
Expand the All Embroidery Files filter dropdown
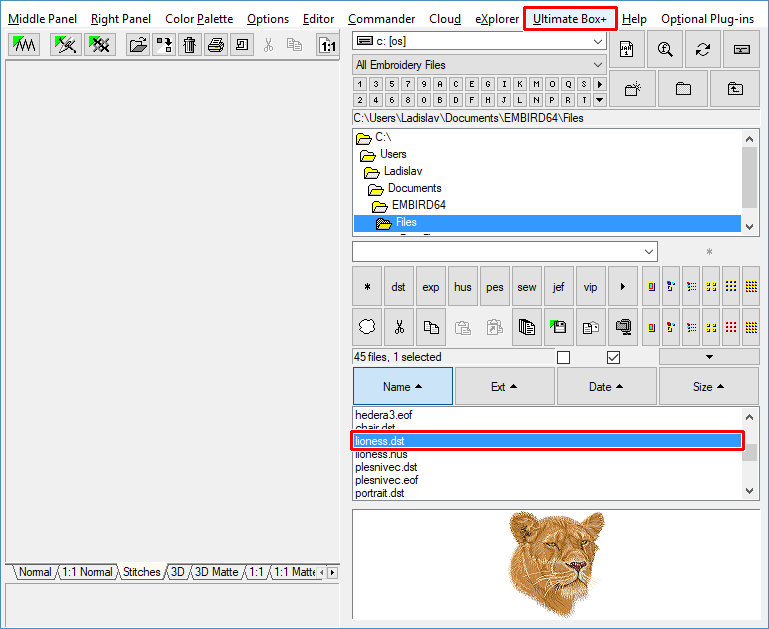(598, 65)
